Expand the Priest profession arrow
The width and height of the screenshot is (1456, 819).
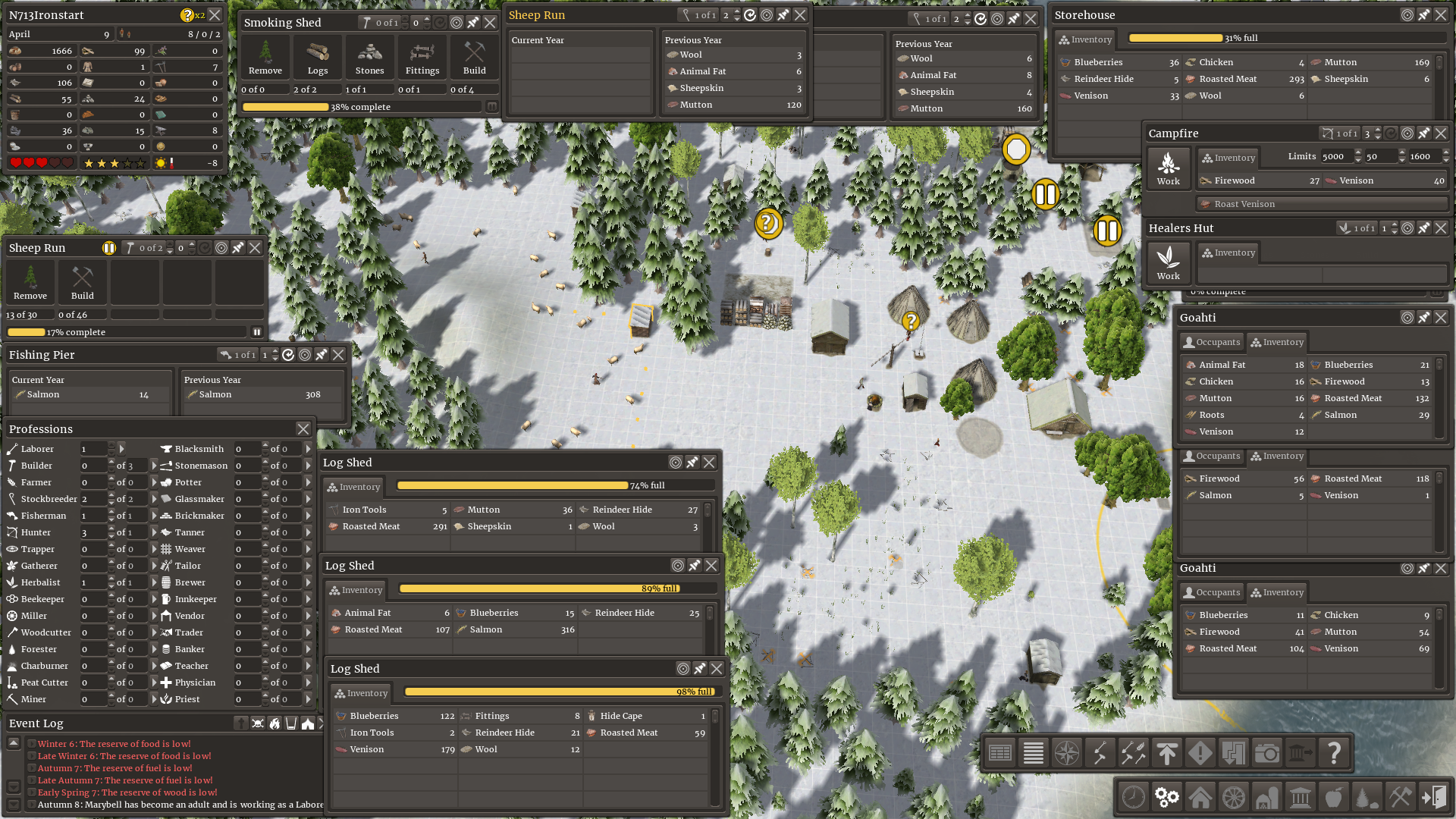308,699
